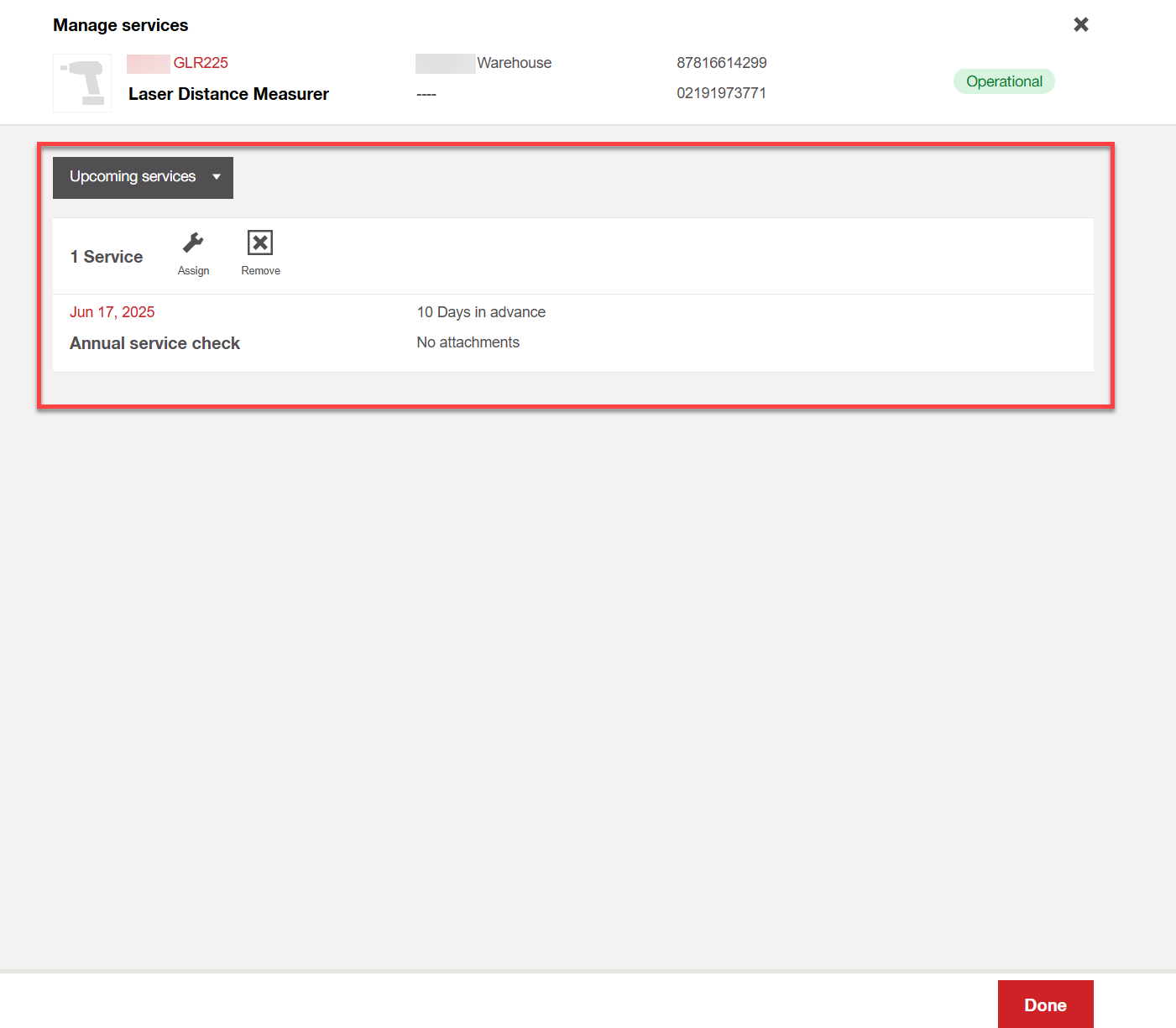The height and width of the screenshot is (1028, 1176).
Task: Click the No attachments text
Action: pos(468,342)
